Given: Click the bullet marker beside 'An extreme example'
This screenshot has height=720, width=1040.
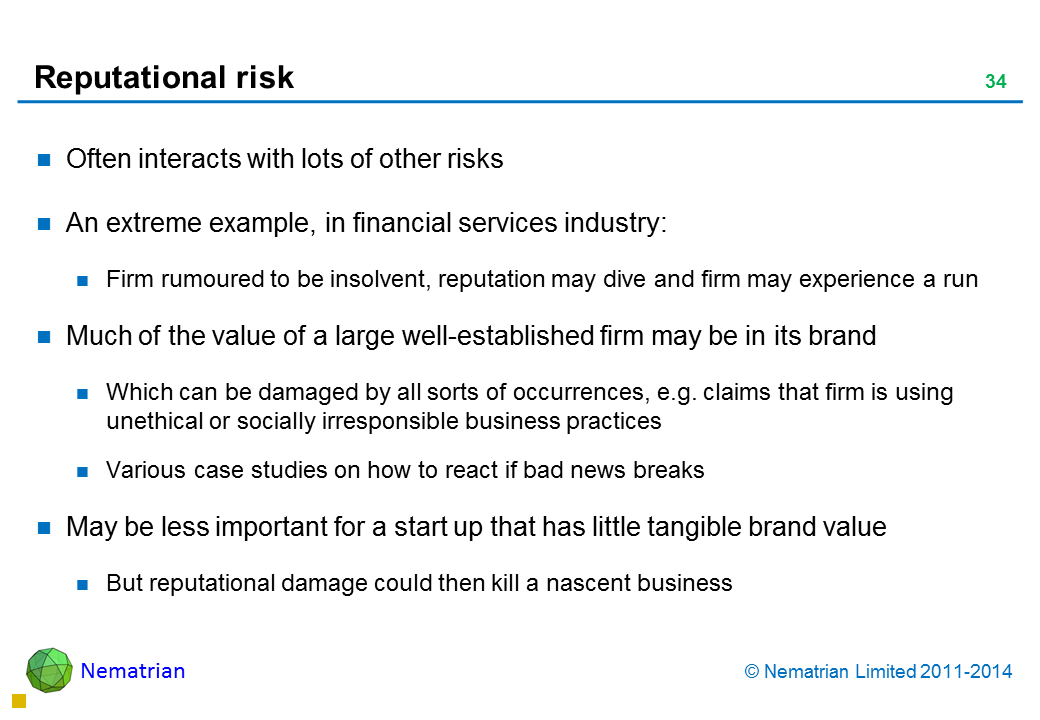Looking at the screenshot, I should 44,224.
